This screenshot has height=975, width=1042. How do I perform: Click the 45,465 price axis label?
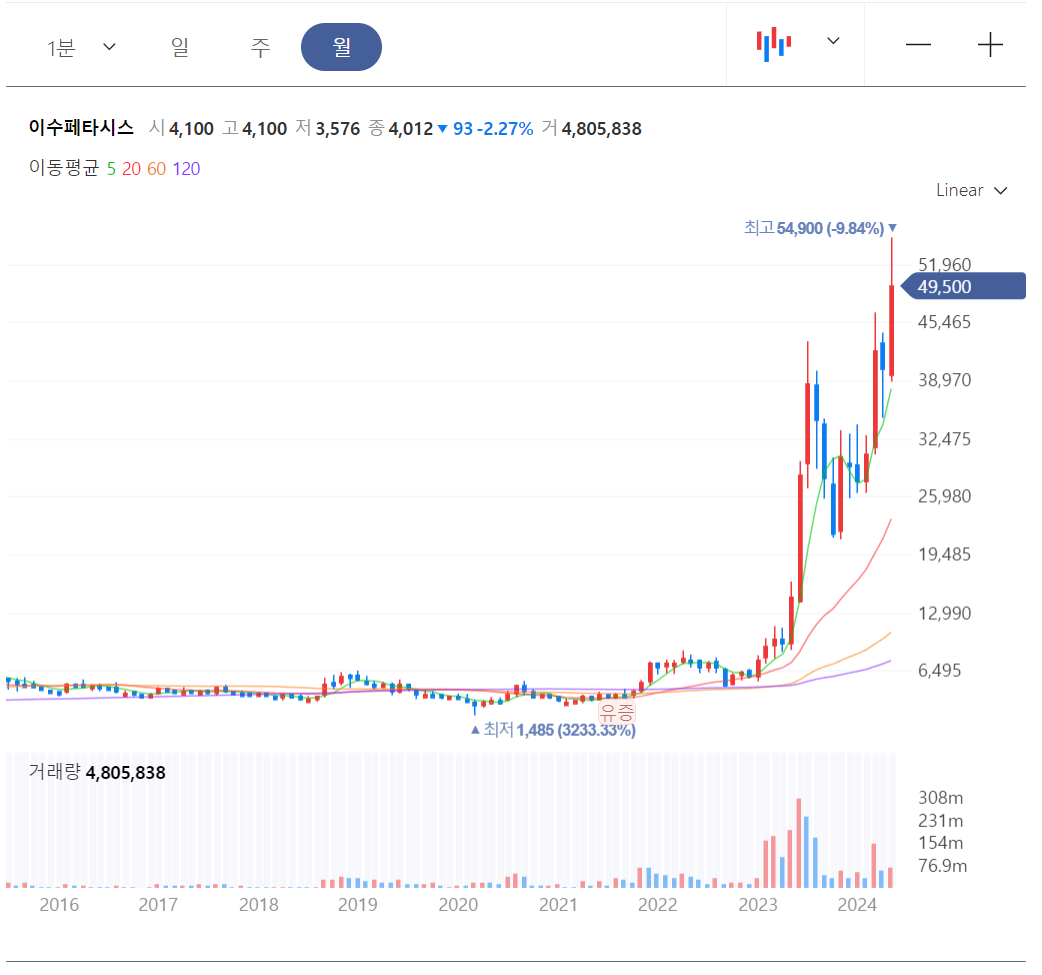click(x=944, y=322)
